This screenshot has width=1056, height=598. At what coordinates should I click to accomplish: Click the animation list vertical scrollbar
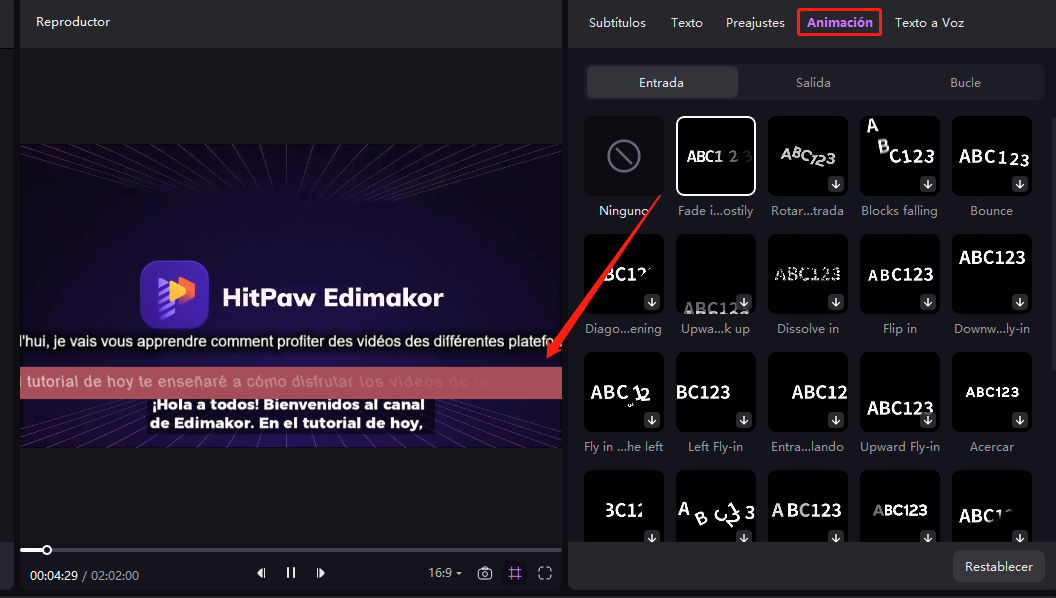(1053, 242)
